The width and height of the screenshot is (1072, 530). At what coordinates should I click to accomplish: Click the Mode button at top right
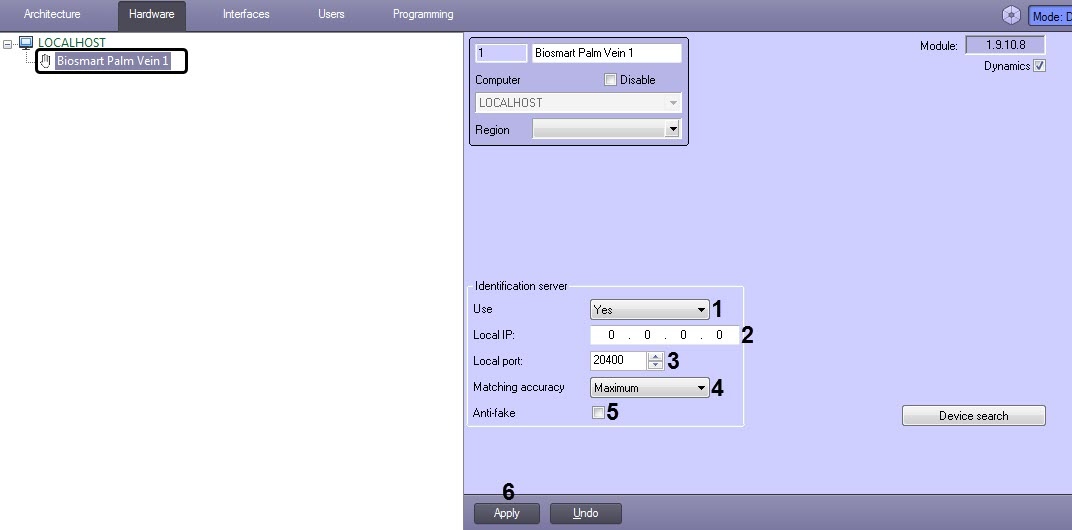coord(1050,16)
